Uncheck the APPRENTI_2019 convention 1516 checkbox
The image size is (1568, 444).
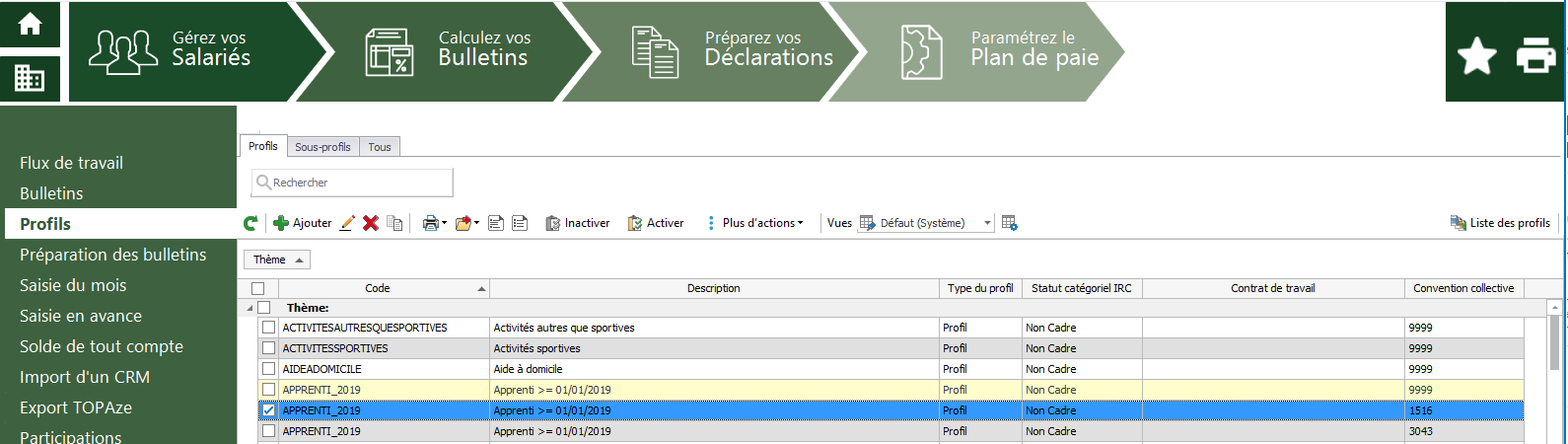pos(268,410)
